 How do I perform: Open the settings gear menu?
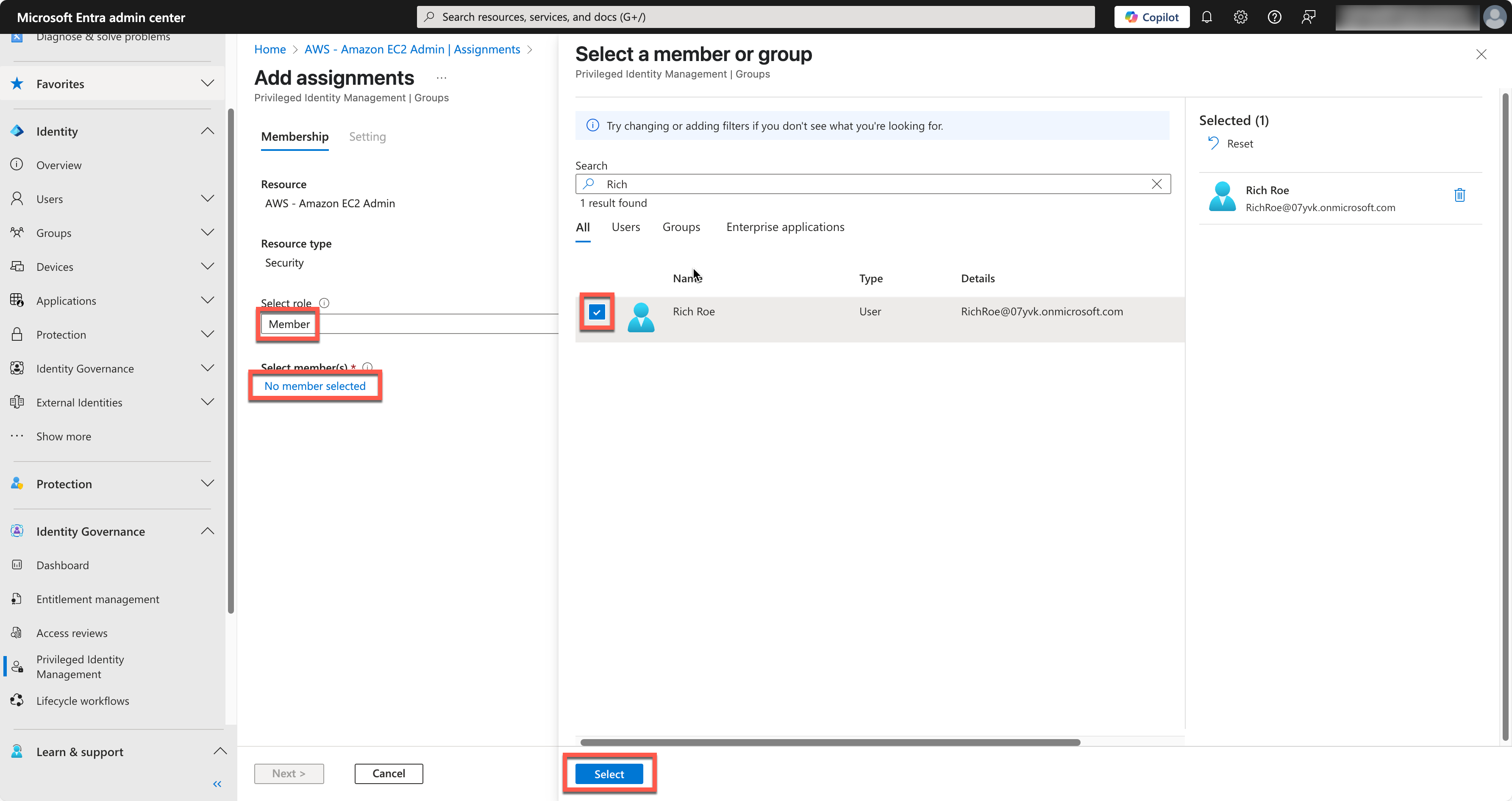pyautogui.click(x=1241, y=17)
